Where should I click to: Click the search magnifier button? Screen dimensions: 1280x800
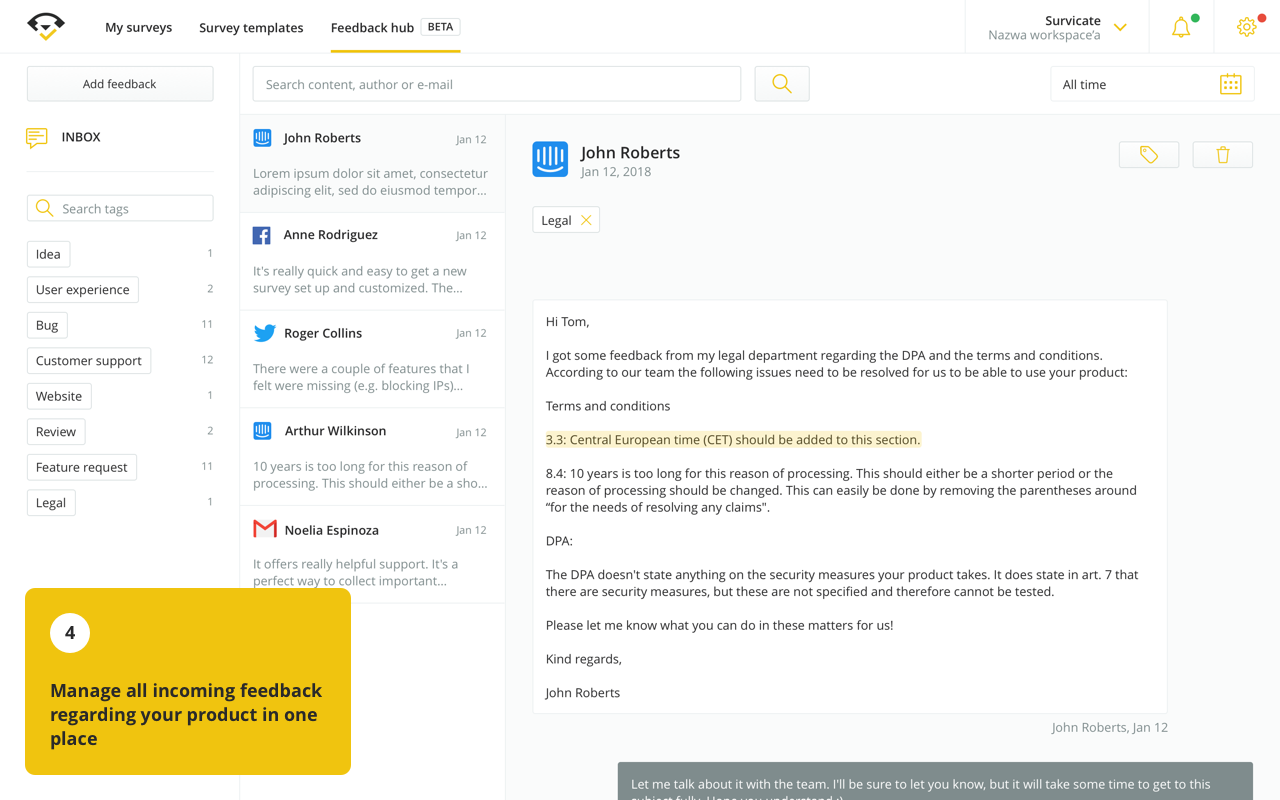click(x=782, y=84)
